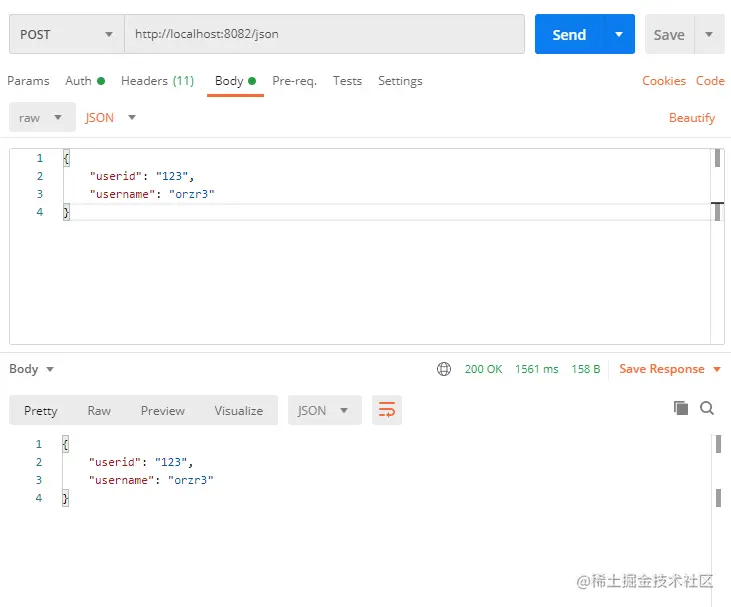Open the Cookies link
This screenshot has height=607, width=731.
tap(664, 81)
